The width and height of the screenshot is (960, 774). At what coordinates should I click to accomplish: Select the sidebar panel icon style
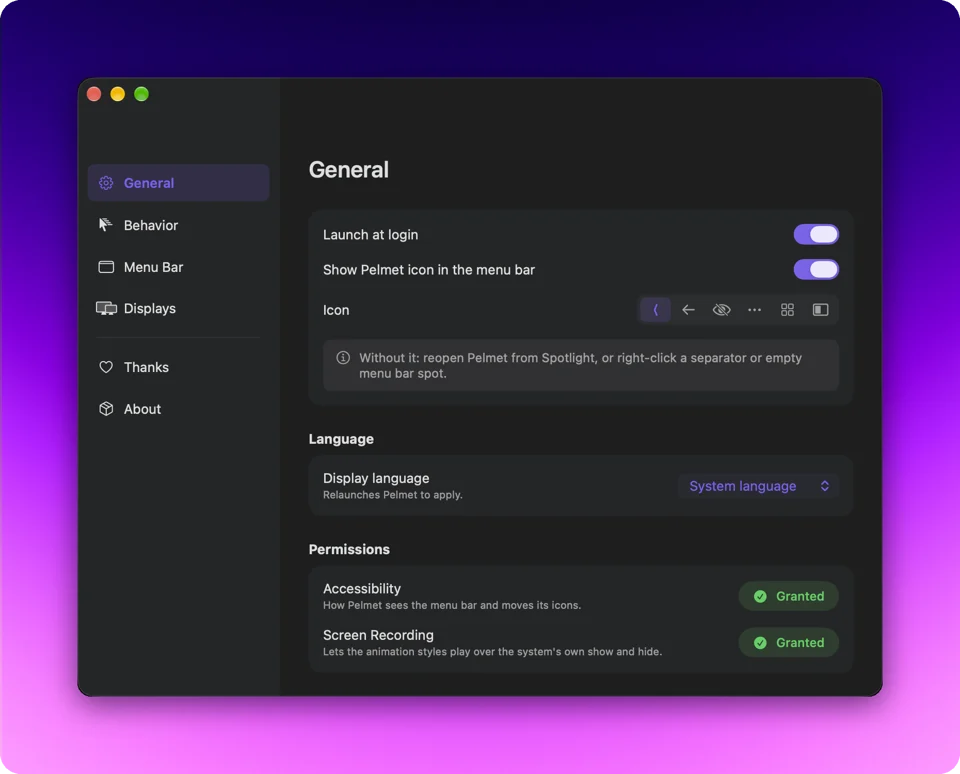coord(820,310)
